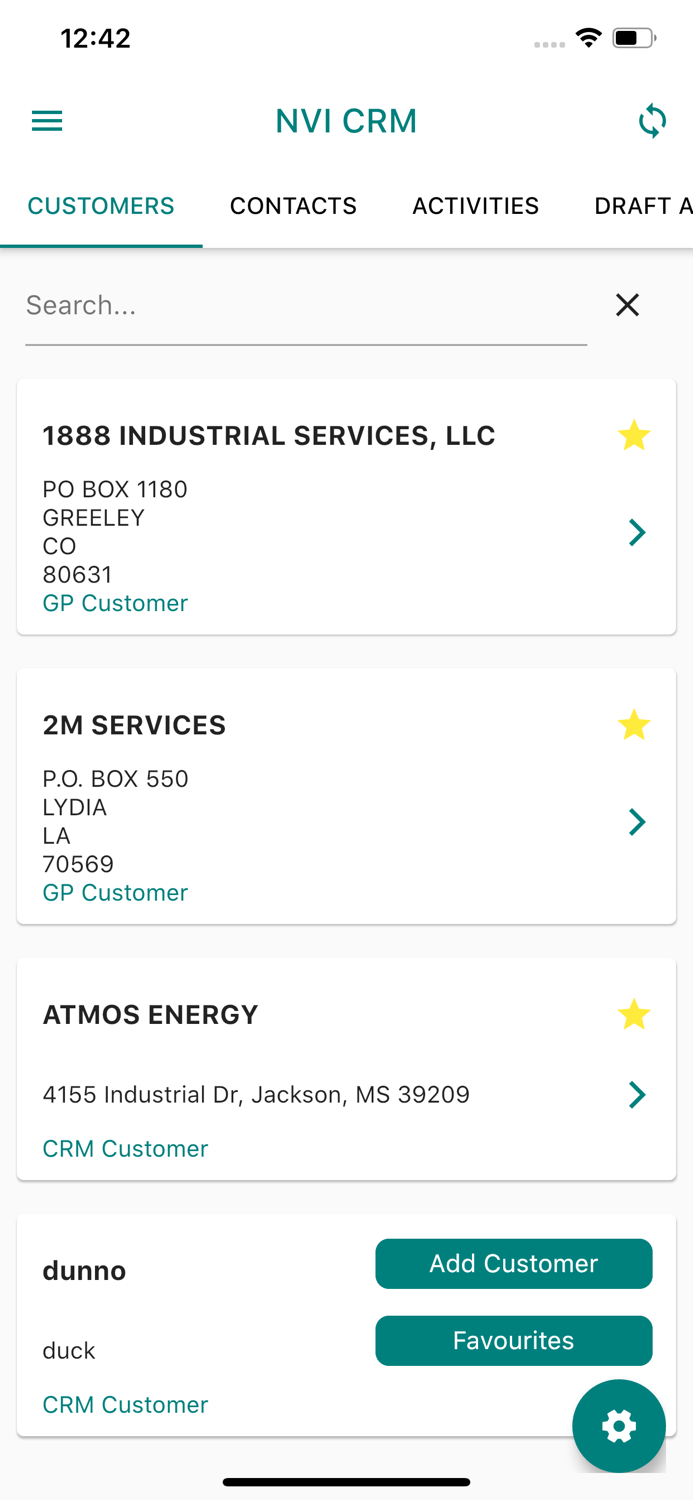
Task: Clear the search with the X icon
Action: pos(627,305)
